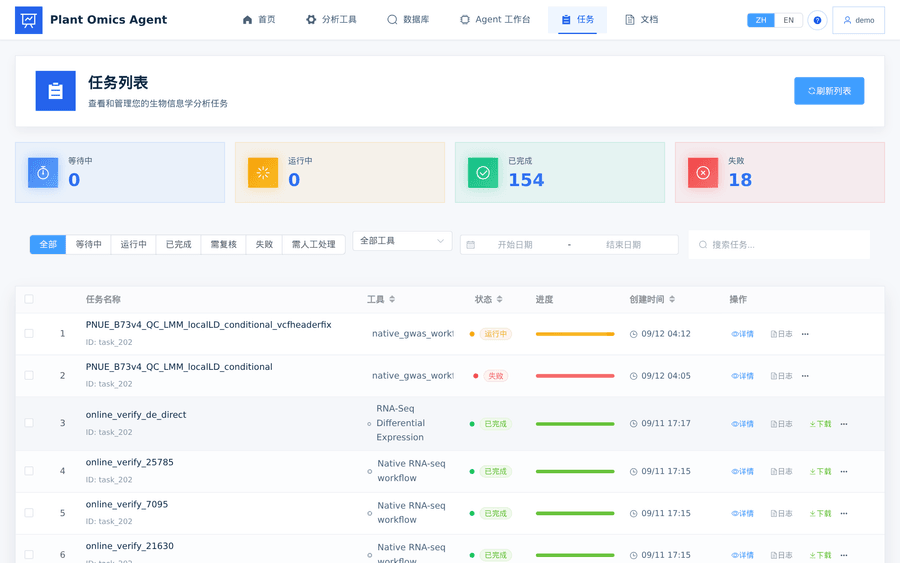View details of online_verify_25785

pos(742,472)
